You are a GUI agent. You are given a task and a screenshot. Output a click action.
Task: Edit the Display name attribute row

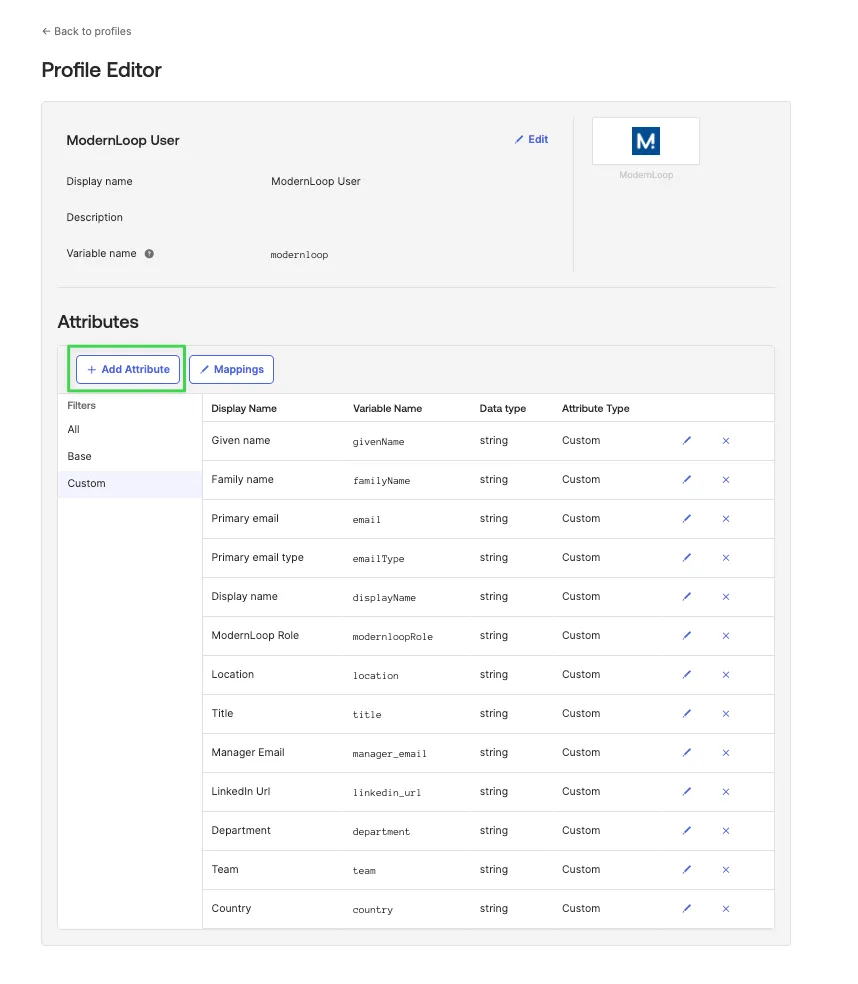click(x=687, y=596)
